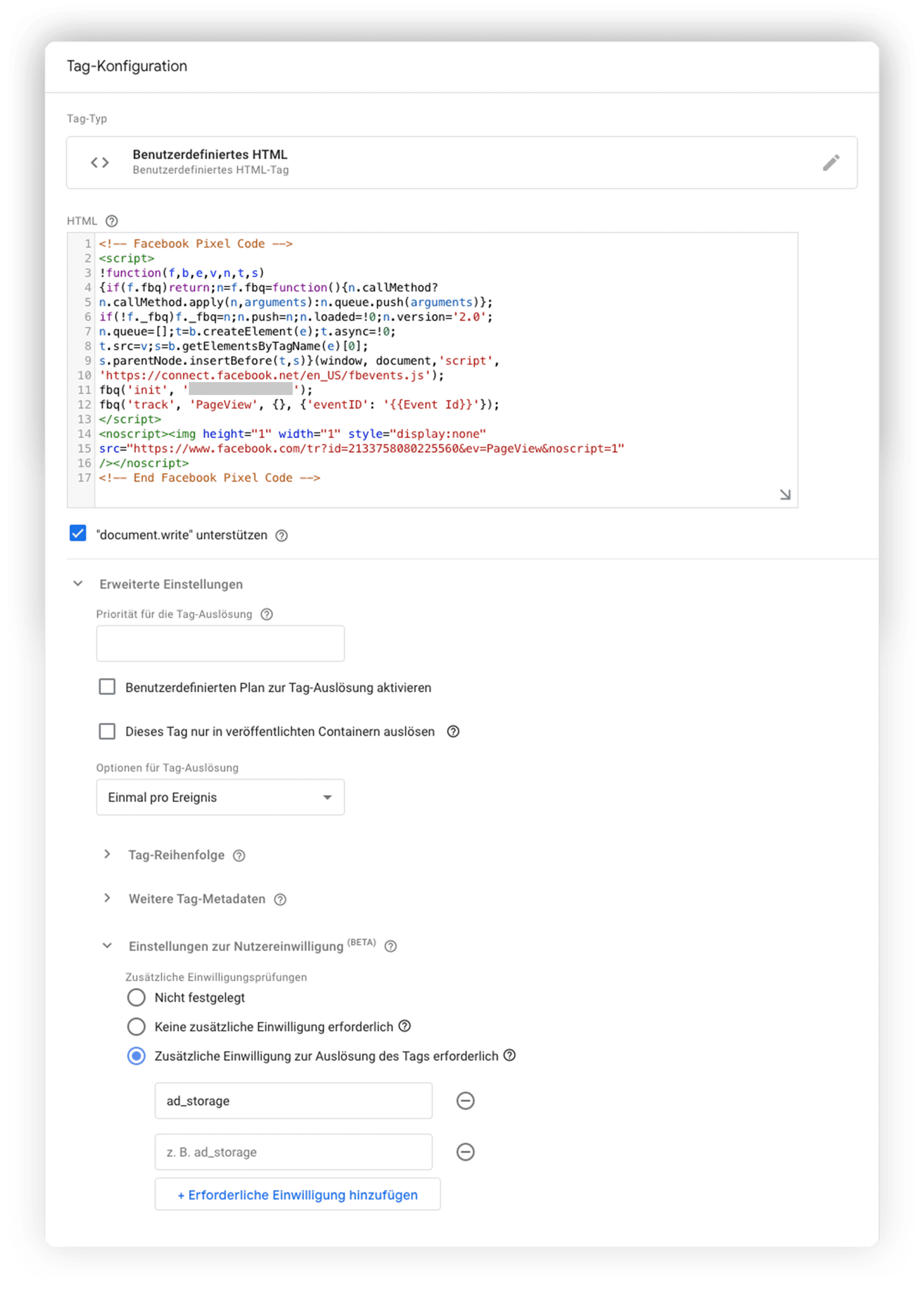Select Keine zusätzliche Einwilligung erforderlich option
The height and width of the screenshot is (1300, 924).
[x=136, y=1027]
